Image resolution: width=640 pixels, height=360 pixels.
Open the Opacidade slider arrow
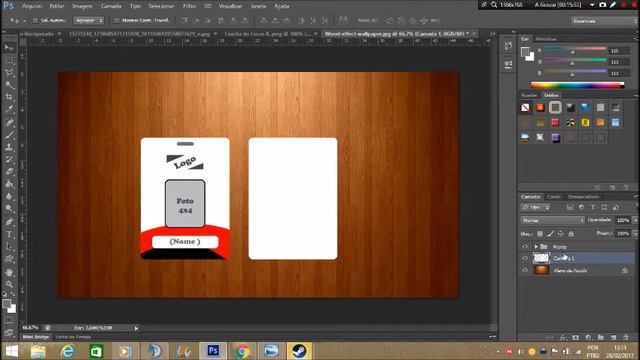point(635,220)
